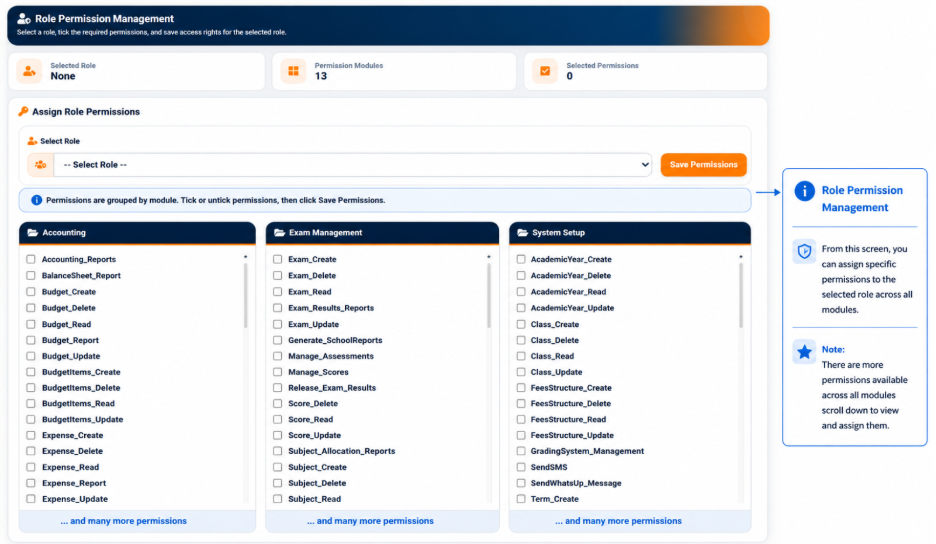This screenshot has height=544, width=936.
Task: Check the SendSMS permission
Action: (521, 467)
